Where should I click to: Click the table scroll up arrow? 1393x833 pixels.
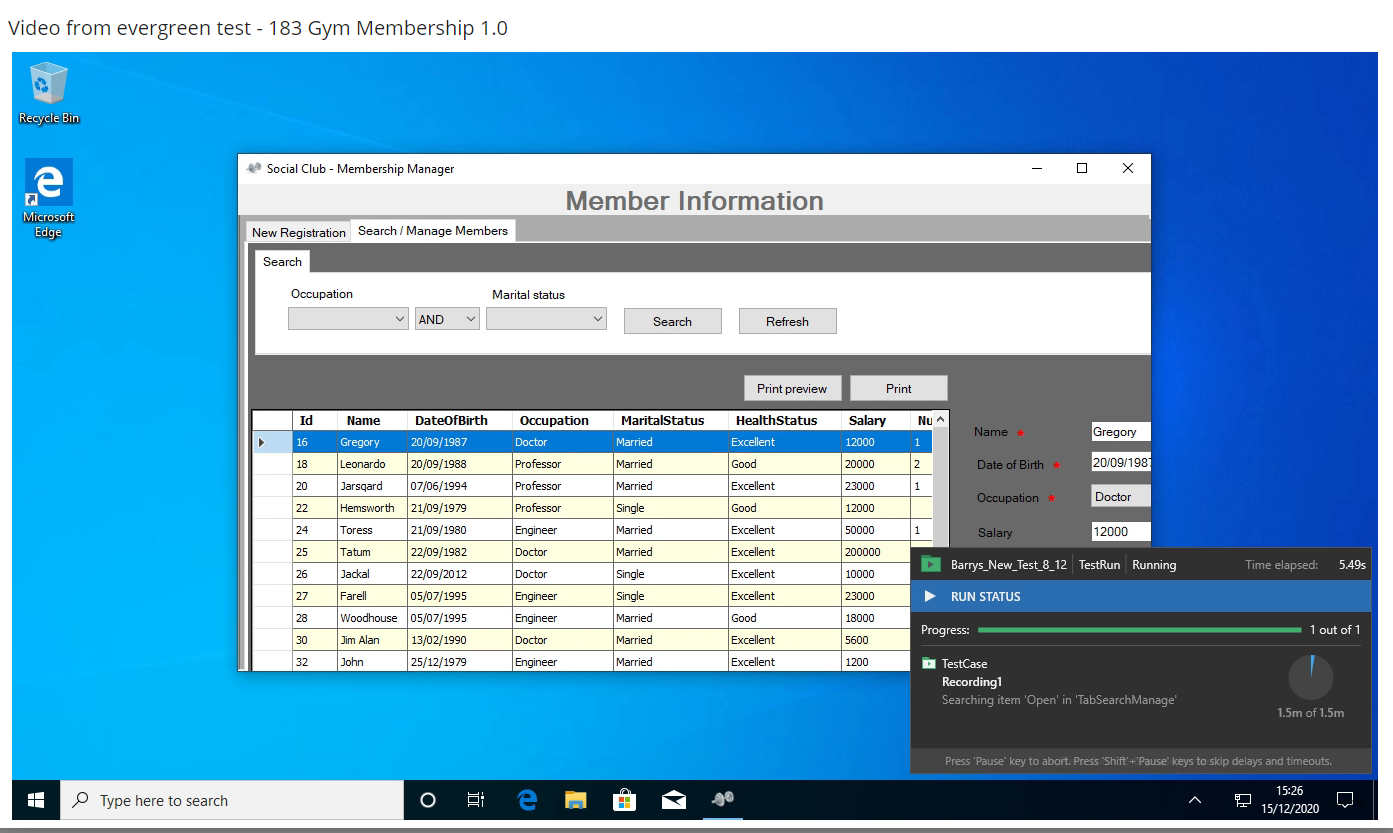pos(940,420)
